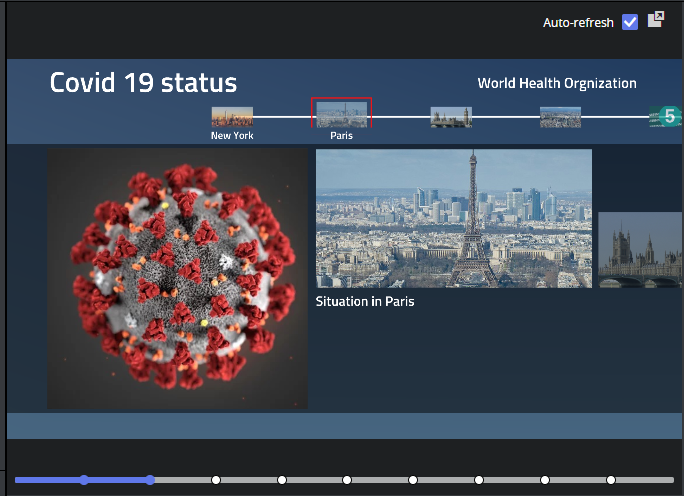This screenshot has width=684, height=496.
Task: Jump to first blue progress marker
Action: click(x=84, y=480)
